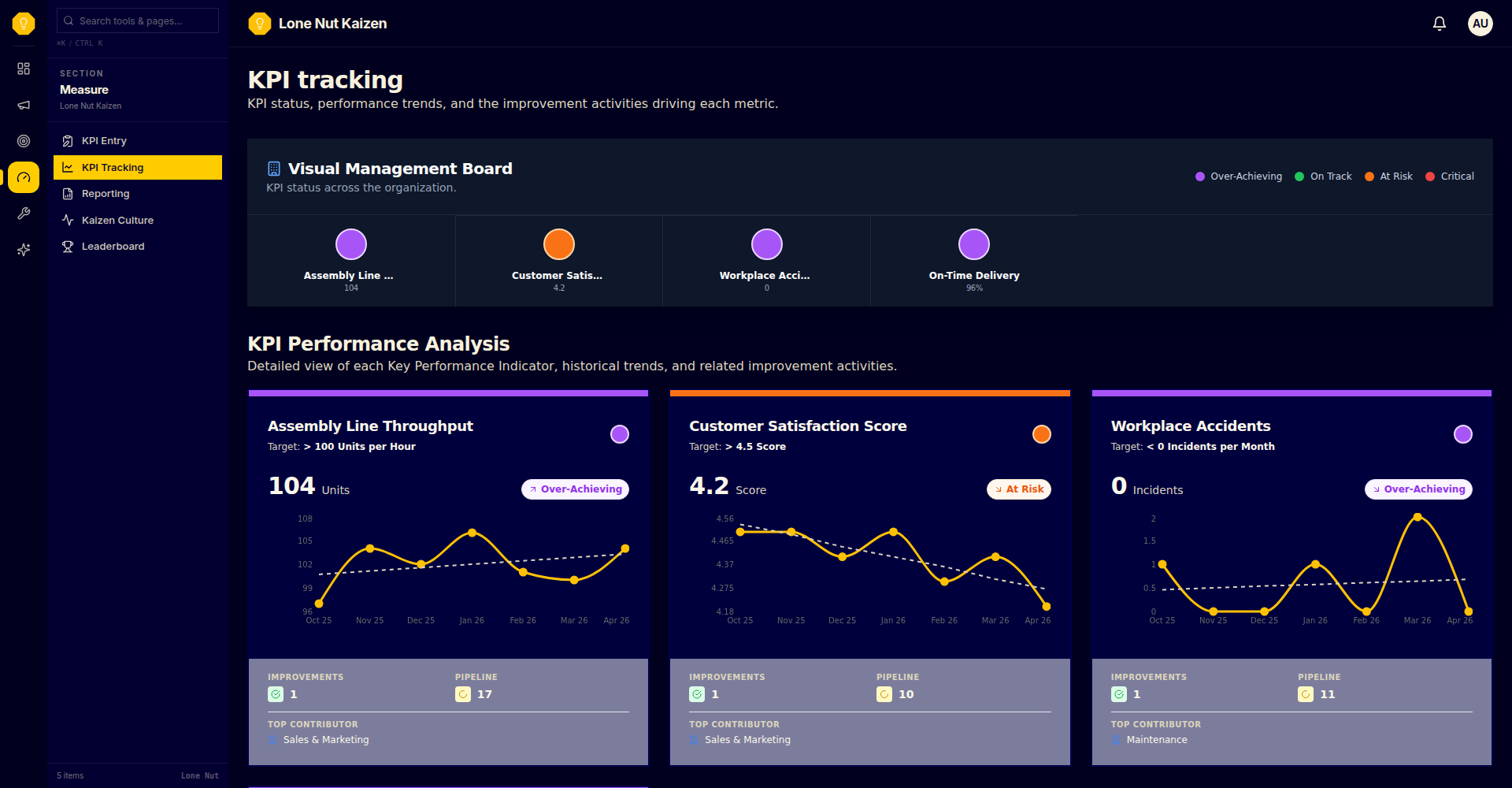Click the Assembly Line Throughput card title

(x=370, y=426)
